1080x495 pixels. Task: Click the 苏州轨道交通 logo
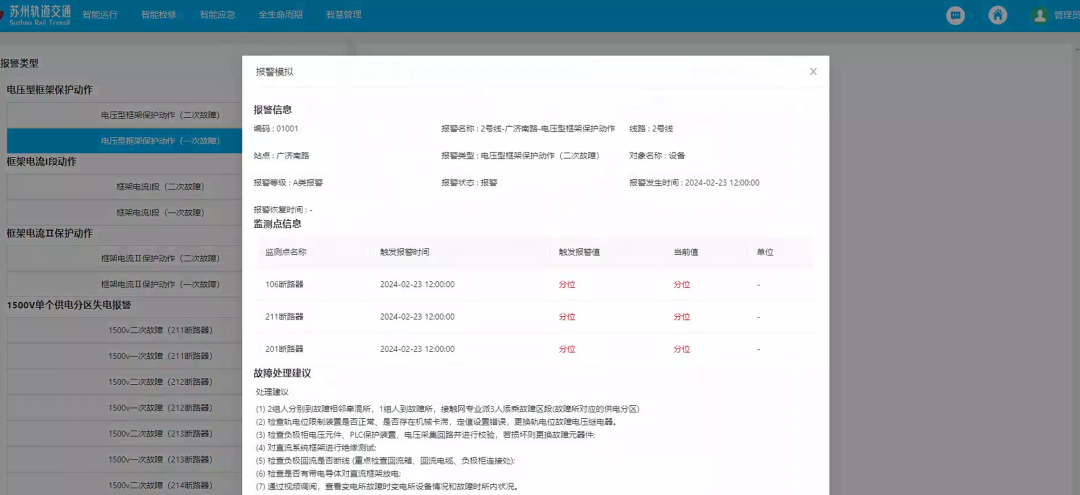click(36, 15)
